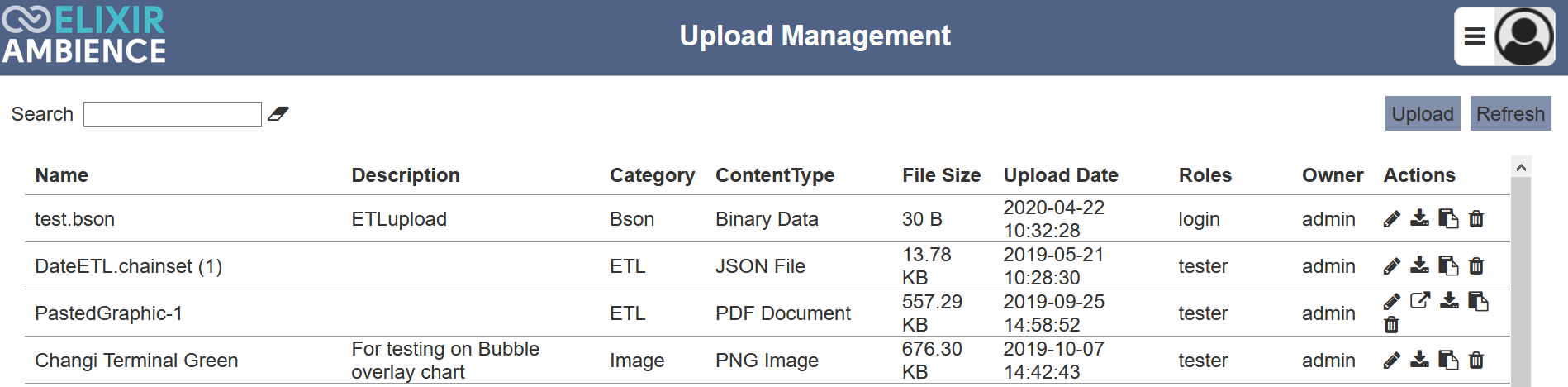
Task: Sort by Upload Date column header
Action: pyautogui.click(x=1061, y=175)
